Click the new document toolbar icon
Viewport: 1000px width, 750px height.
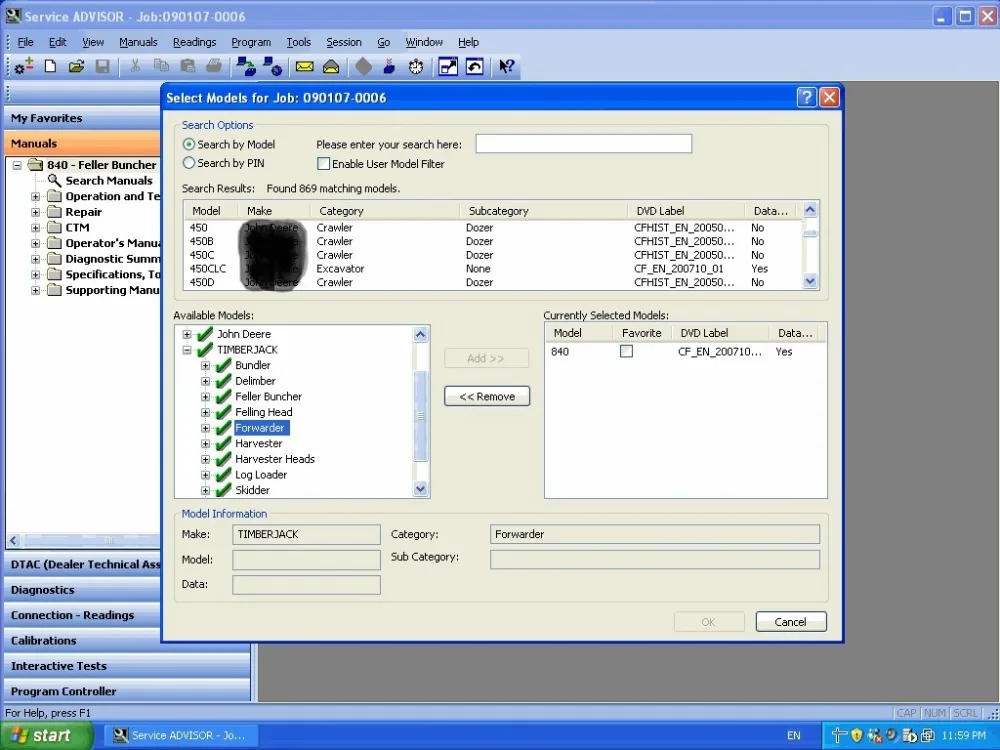pos(50,67)
